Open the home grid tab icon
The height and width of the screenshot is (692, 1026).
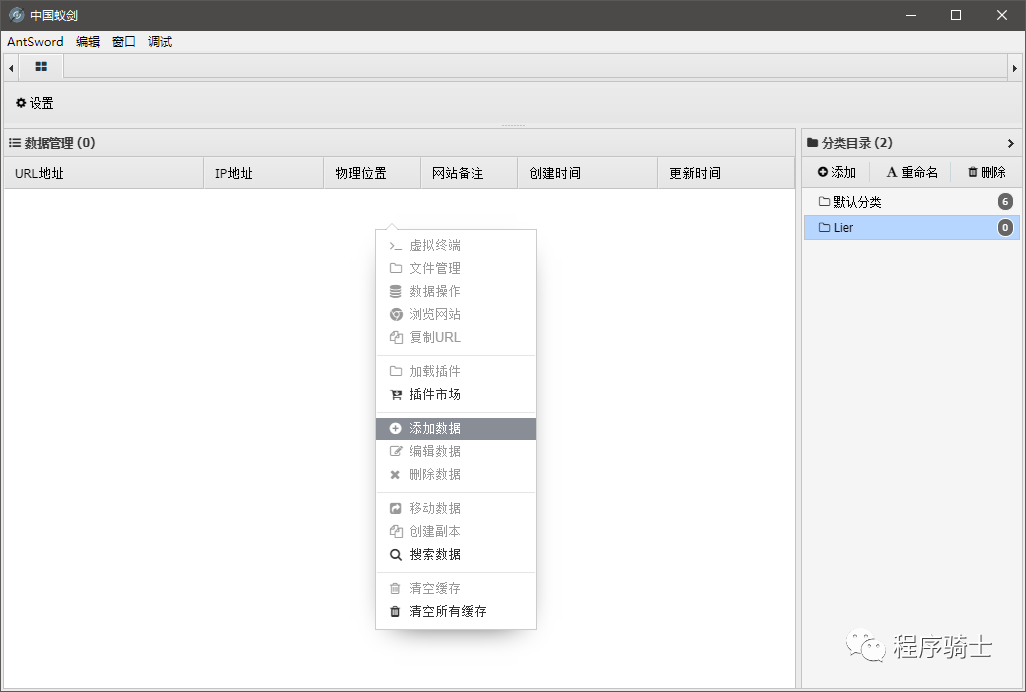pyautogui.click(x=41, y=67)
